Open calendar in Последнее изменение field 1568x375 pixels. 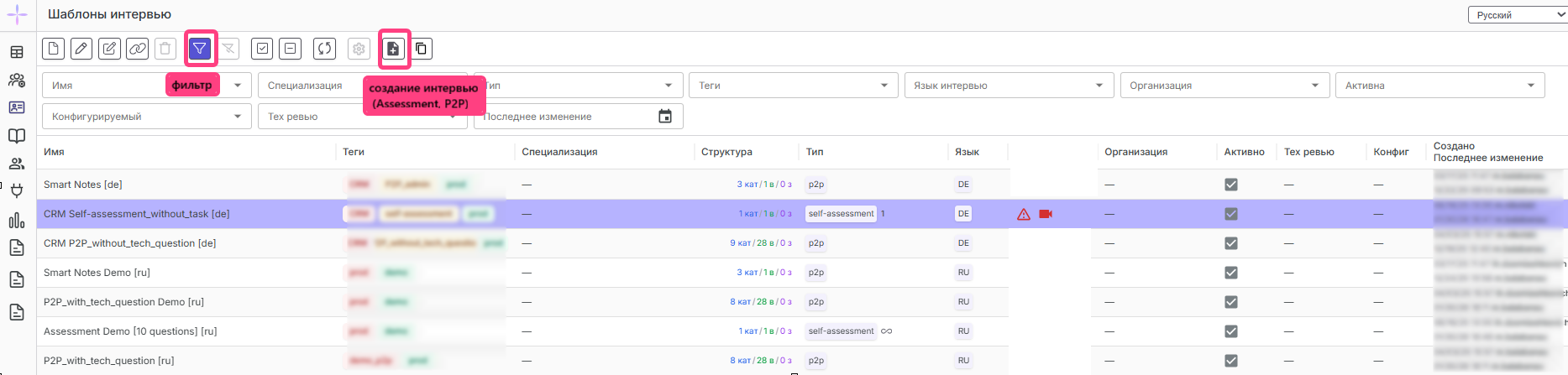665,117
